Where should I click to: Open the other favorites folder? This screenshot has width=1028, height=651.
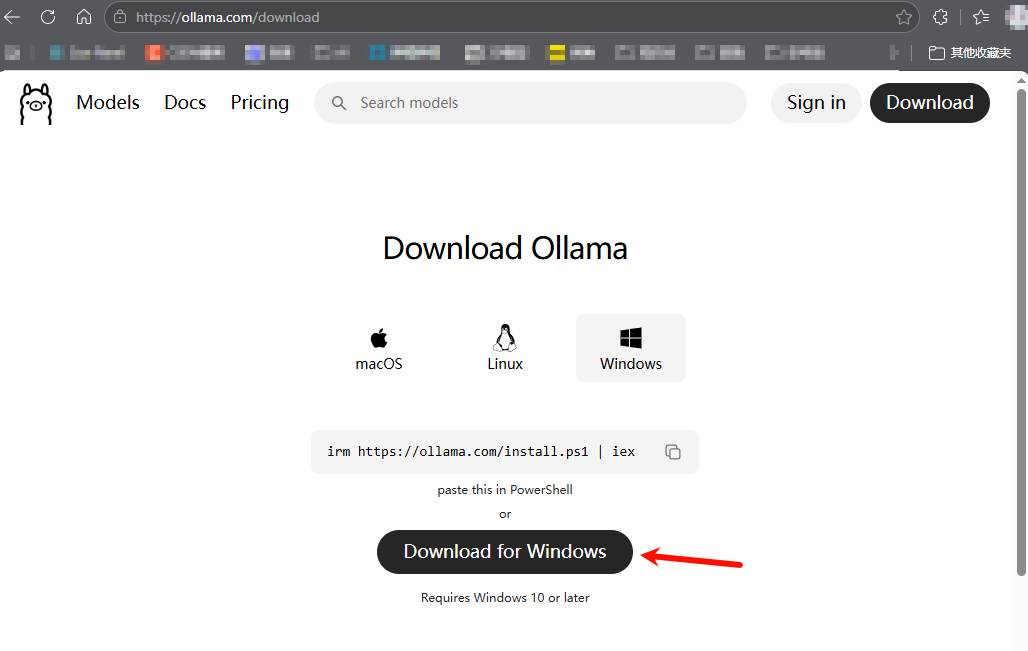[970, 53]
